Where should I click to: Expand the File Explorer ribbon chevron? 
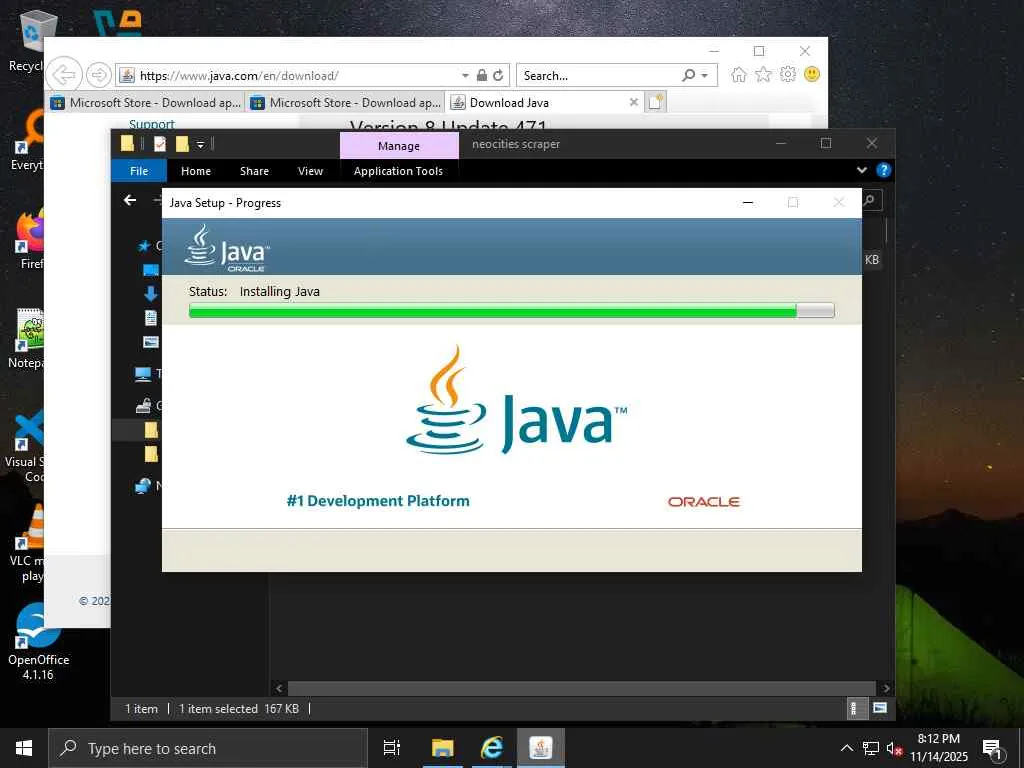click(861, 170)
